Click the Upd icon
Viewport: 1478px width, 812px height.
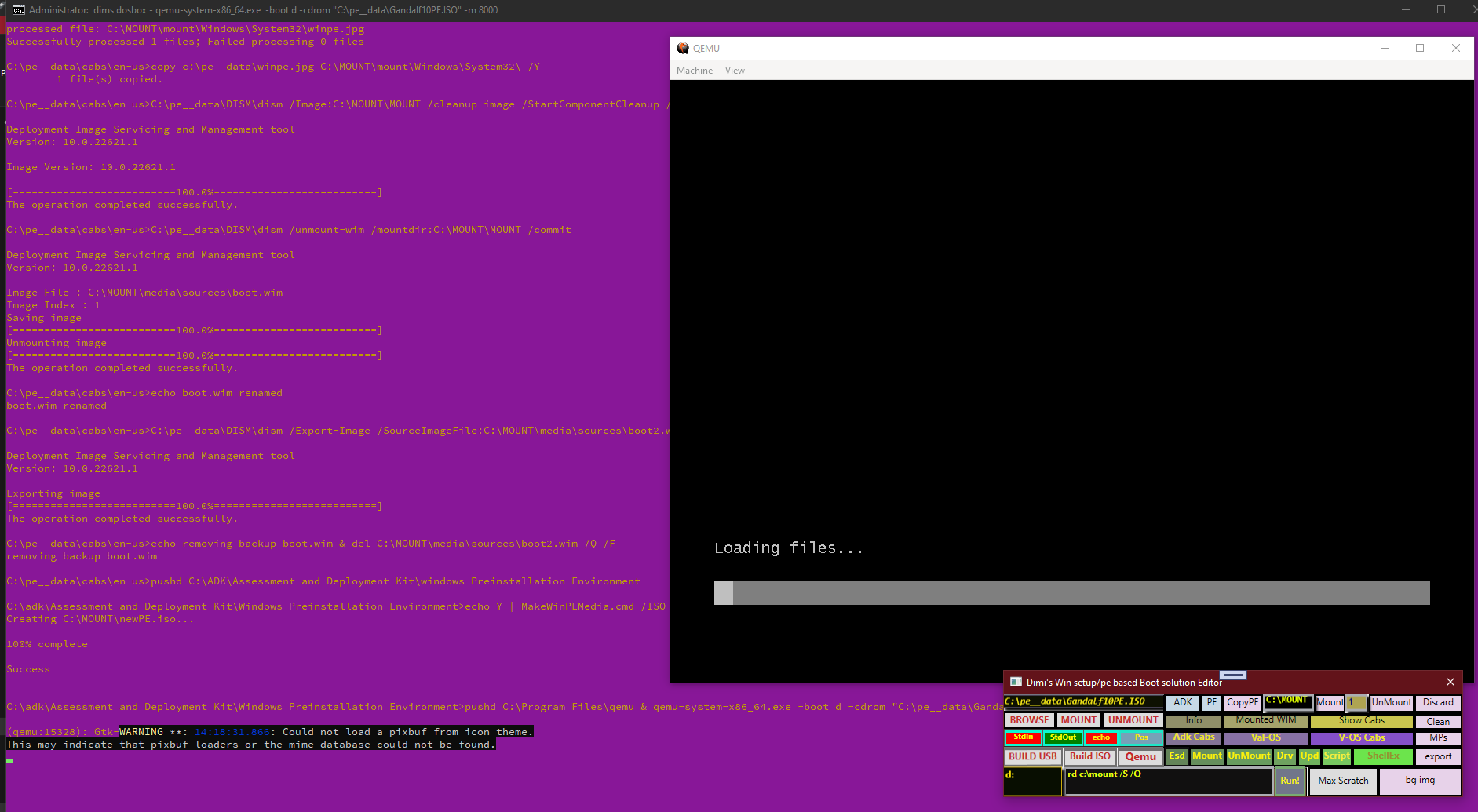(1309, 756)
